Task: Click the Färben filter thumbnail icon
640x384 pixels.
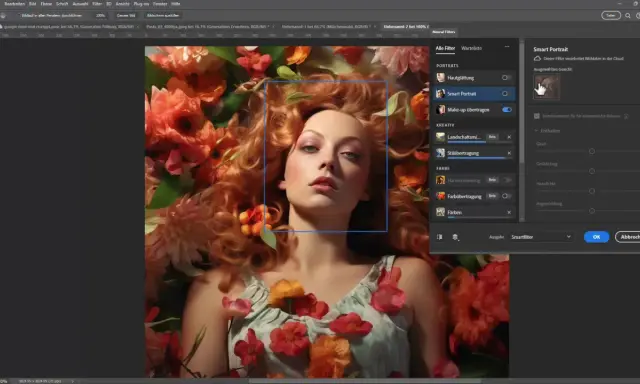Action: [x=440, y=212]
